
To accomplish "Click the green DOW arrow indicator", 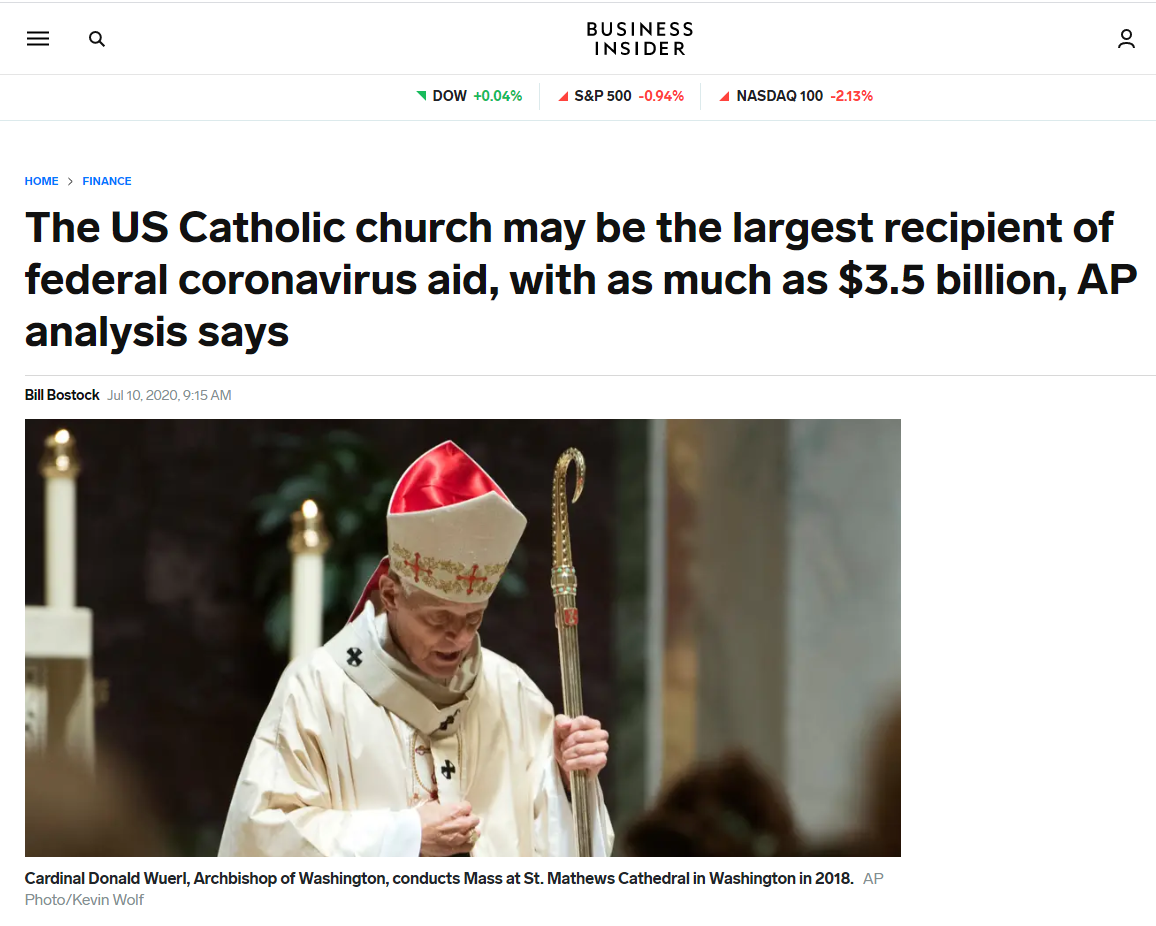I will point(422,95).
